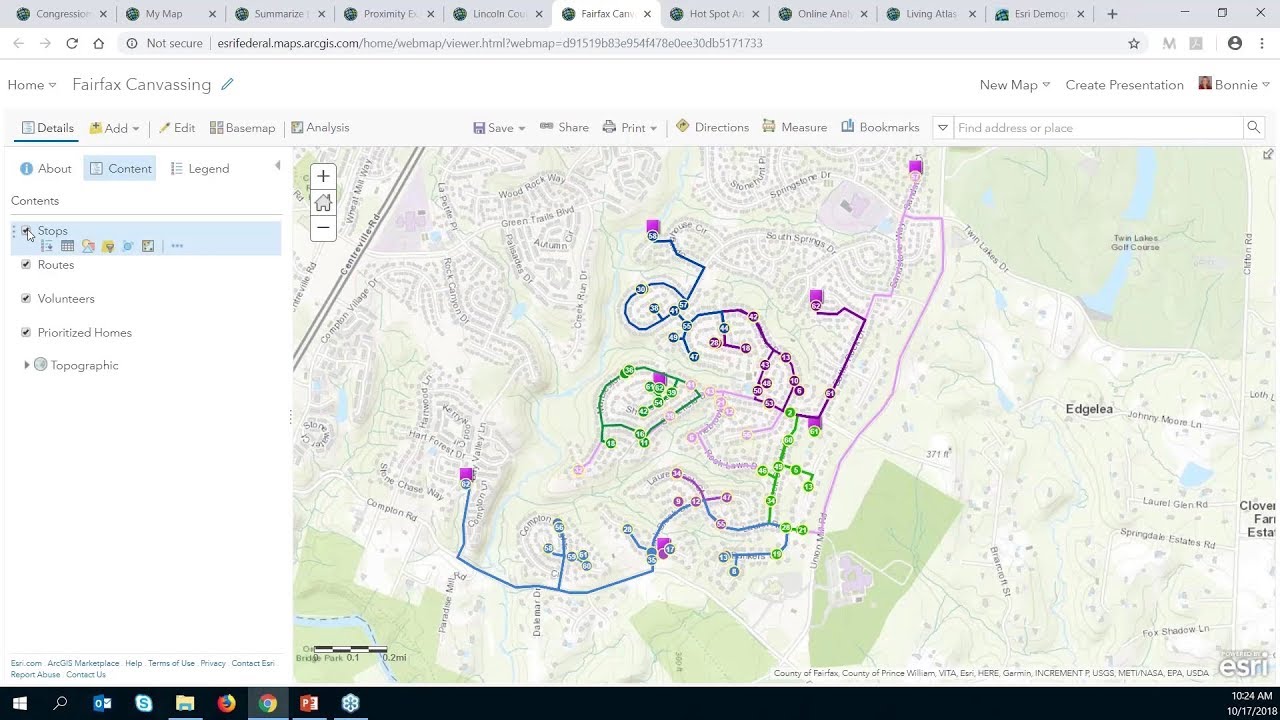The width and height of the screenshot is (1280, 720).
Task: Collapse the side panel with arrow icon
Action: (278, 166)
